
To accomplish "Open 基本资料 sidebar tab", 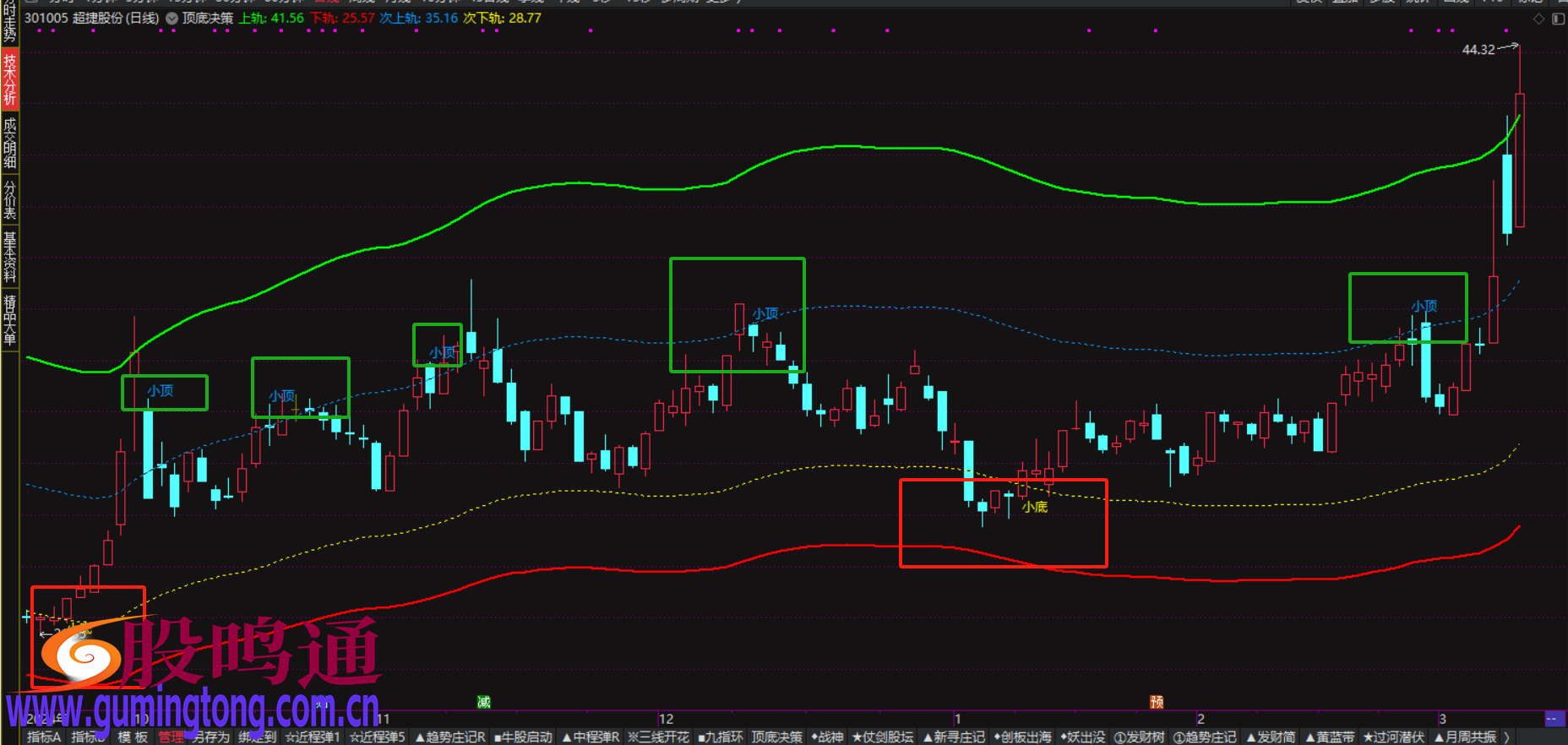I will pyautogui.click(x=9, y=257).
